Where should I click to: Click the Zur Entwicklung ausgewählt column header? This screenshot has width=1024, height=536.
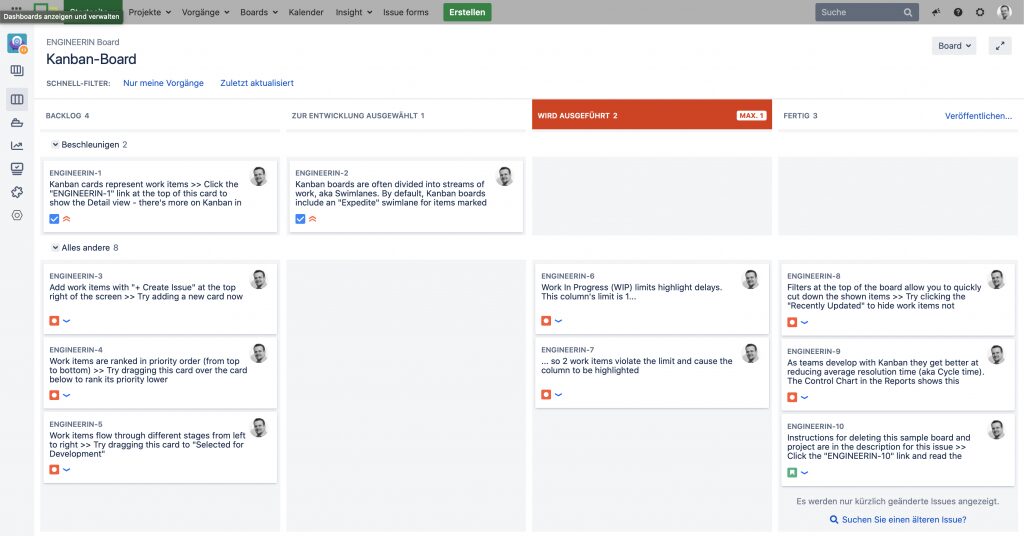pos(358,116)
